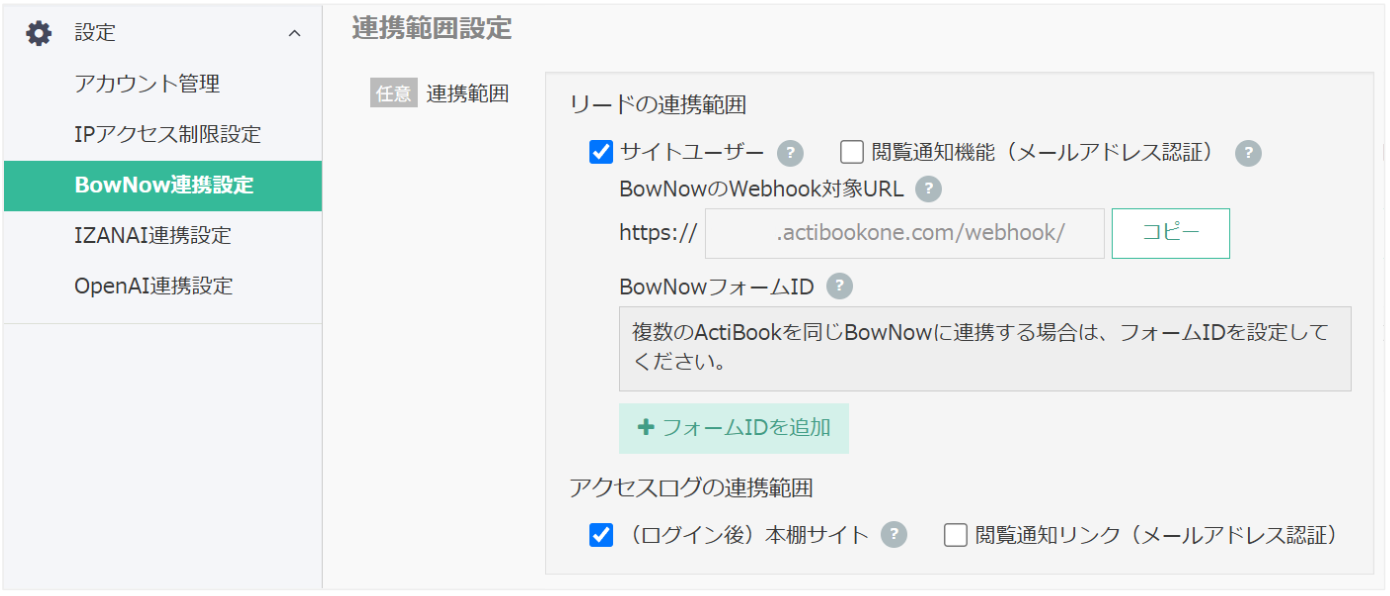Collapse the 設定 menu with the chevron
The width and height of the screenshot is (1390, 596).
click(294, 34)
